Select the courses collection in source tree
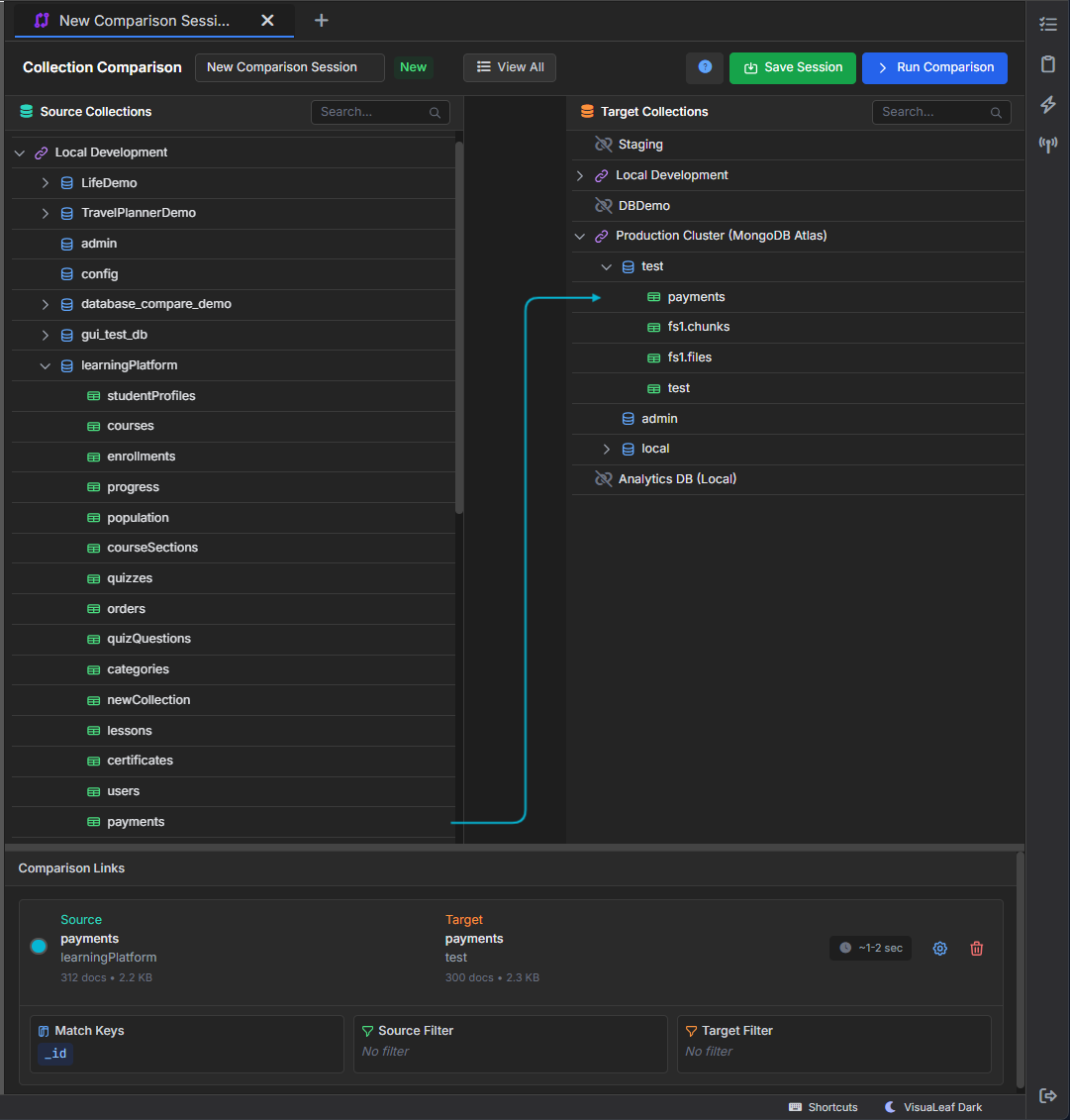This screenshot has height=1120, width=1070. pos(234,427)
